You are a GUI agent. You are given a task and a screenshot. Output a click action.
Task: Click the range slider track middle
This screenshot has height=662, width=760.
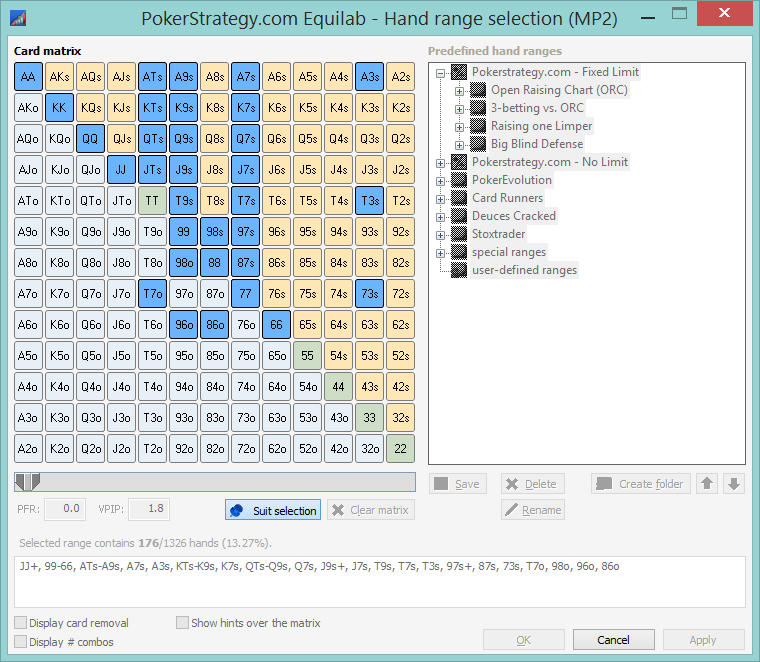(x=215, y=482)
